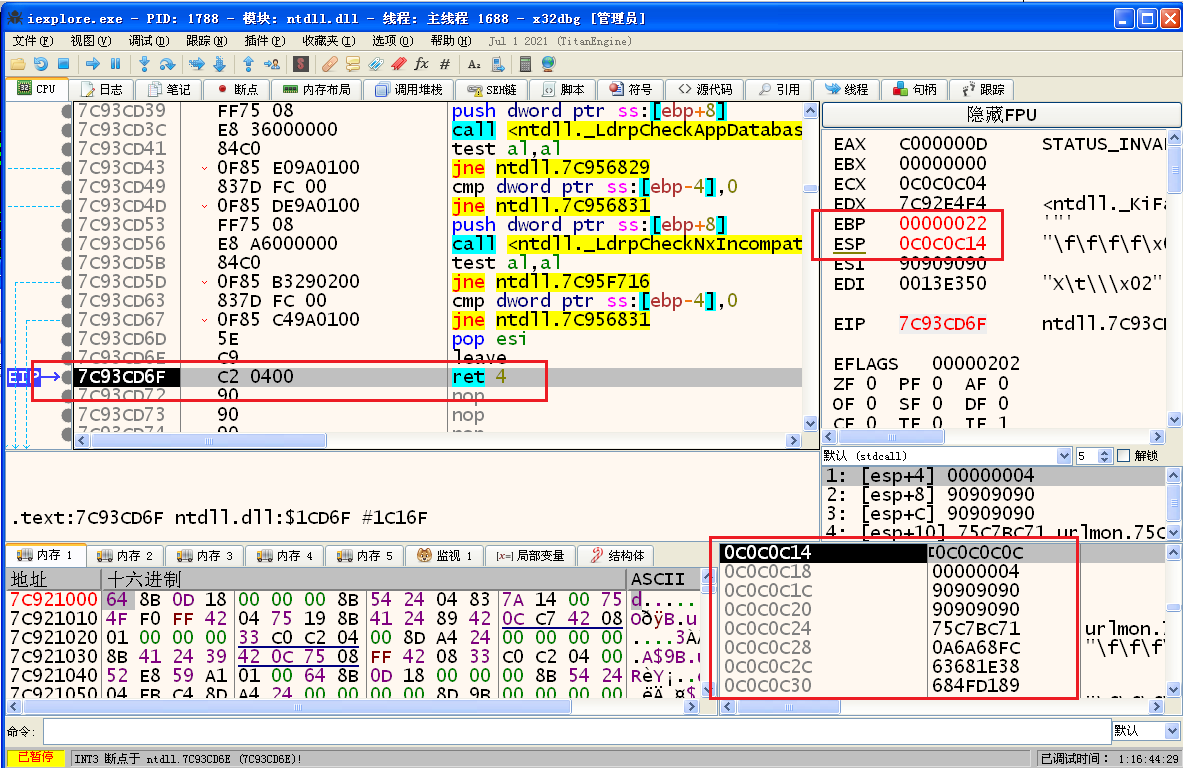The image size is (1183, 768).
Task: Pause execution with the pause icon
Action: click(116, 64)
